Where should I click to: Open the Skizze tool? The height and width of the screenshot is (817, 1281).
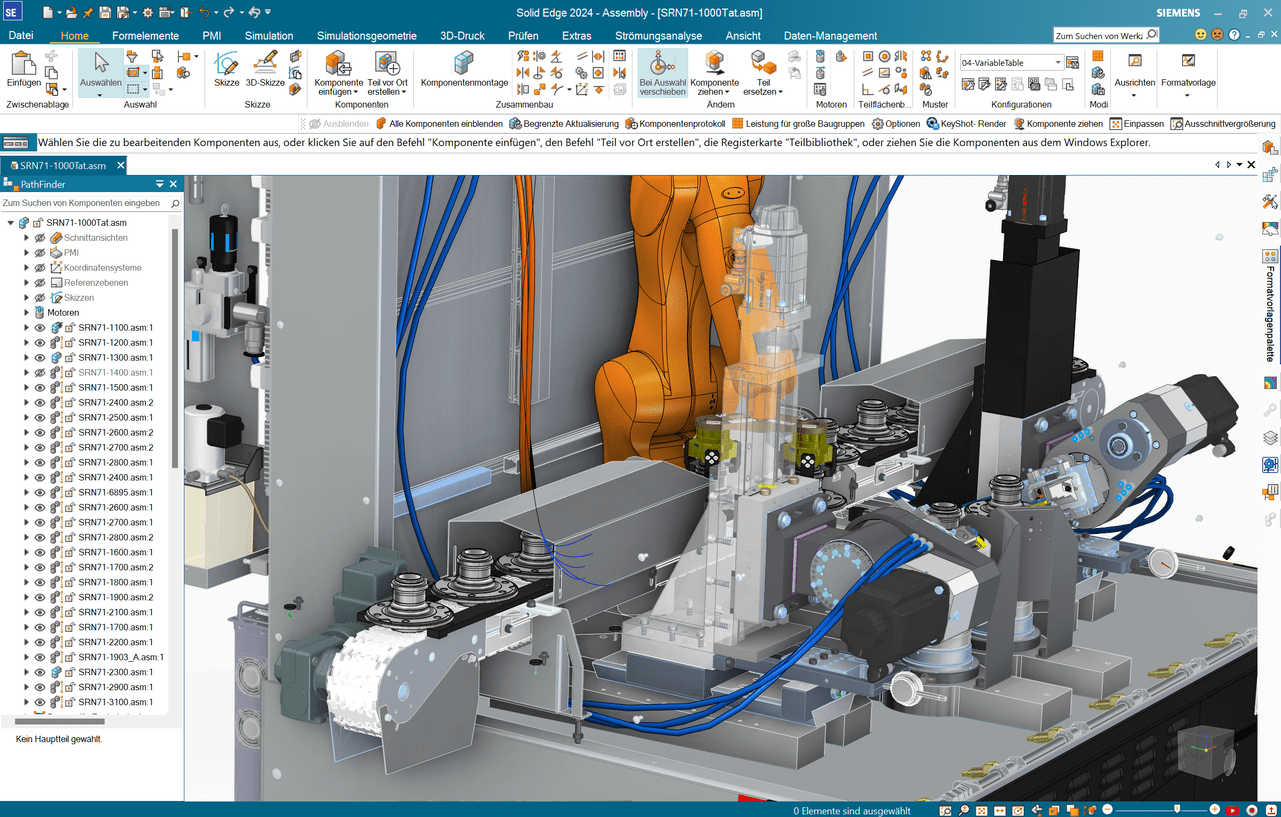(x=227, y=72)
